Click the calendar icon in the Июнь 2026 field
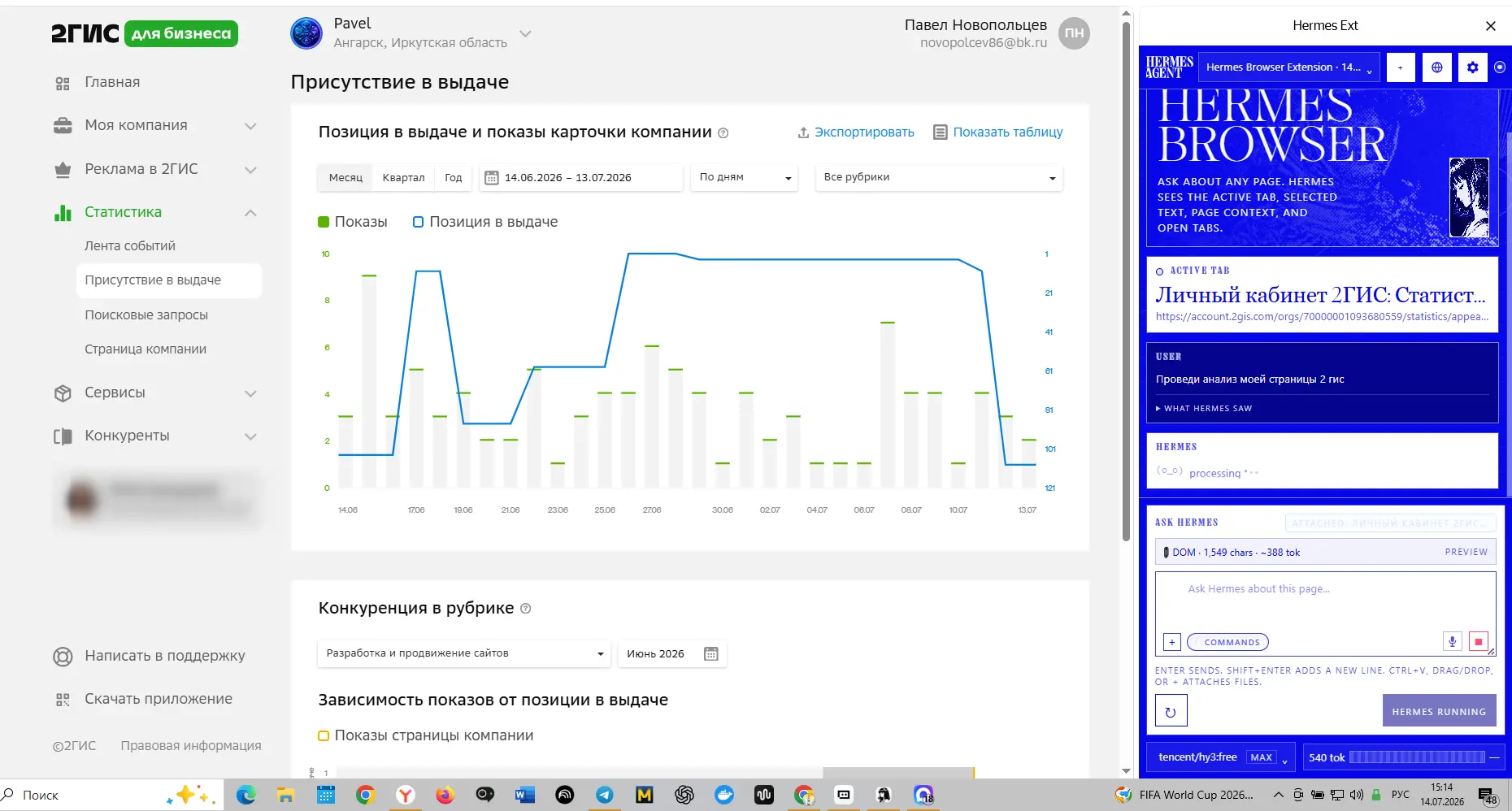The height and width of the screenshot is (811, 1512). coord(711,654)
